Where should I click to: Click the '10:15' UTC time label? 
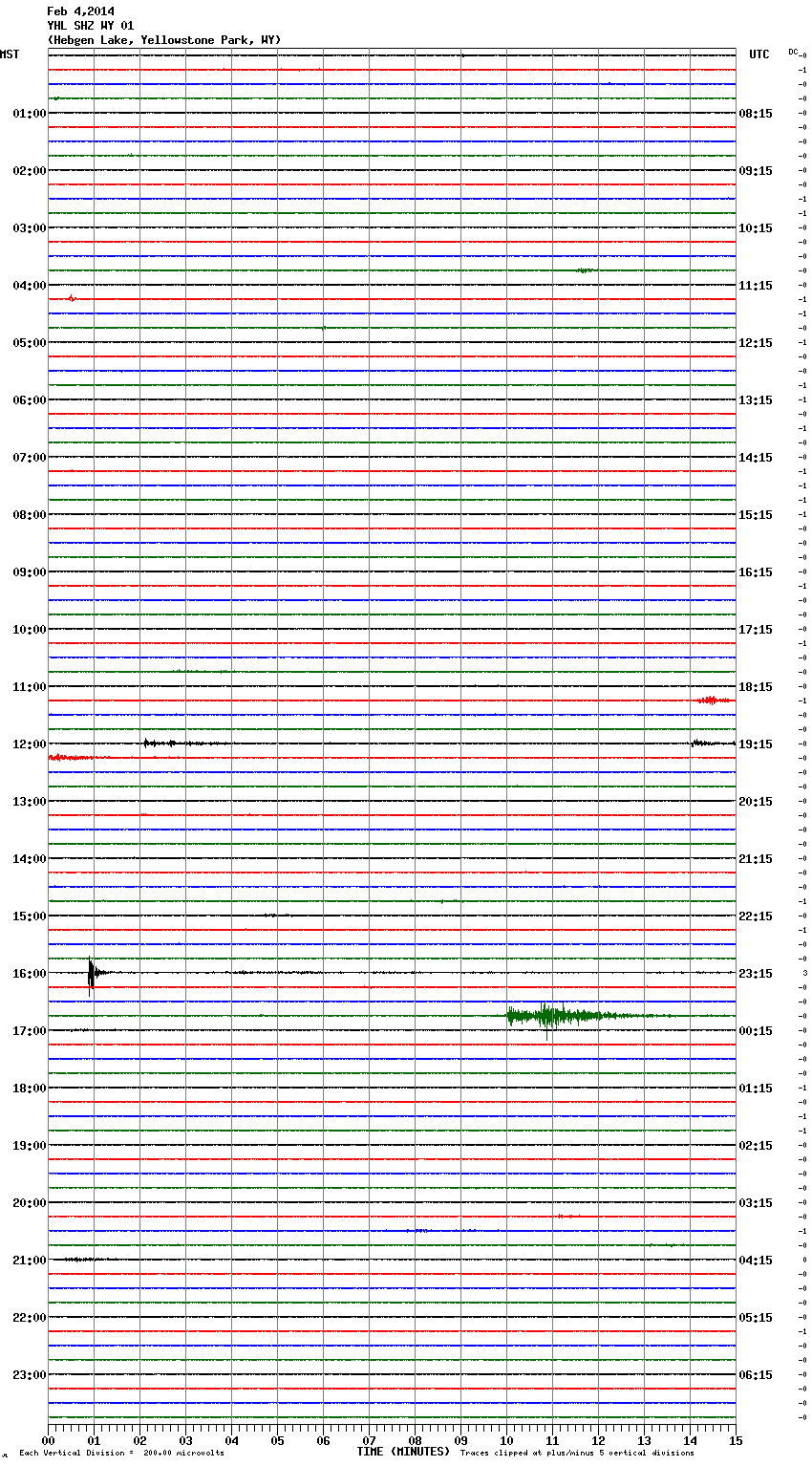(x=756, y=228)
